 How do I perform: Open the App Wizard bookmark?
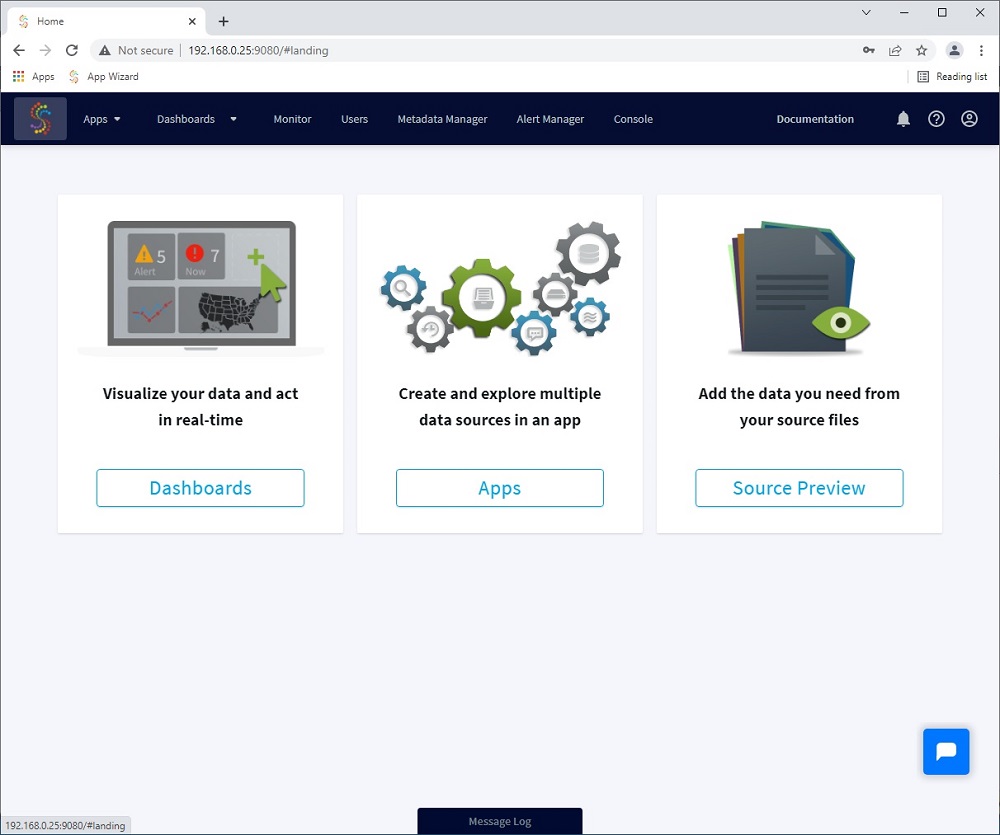(103, 77)
